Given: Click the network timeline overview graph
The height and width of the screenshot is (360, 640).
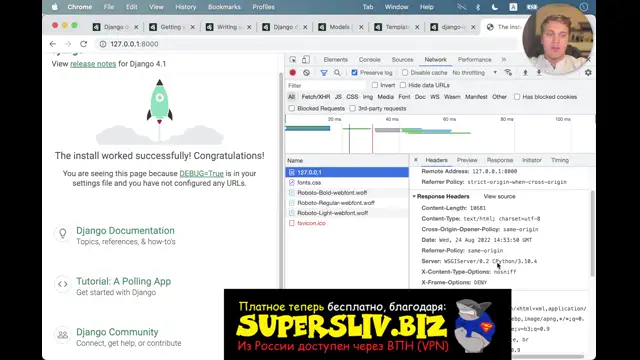Looking at the screenshot, I should point(440,135).
